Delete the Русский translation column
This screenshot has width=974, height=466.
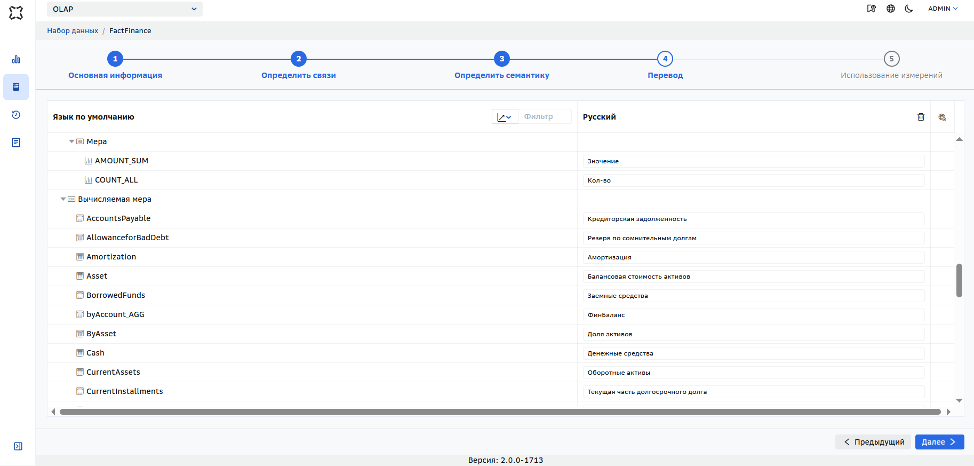click(x=921, y=117)
